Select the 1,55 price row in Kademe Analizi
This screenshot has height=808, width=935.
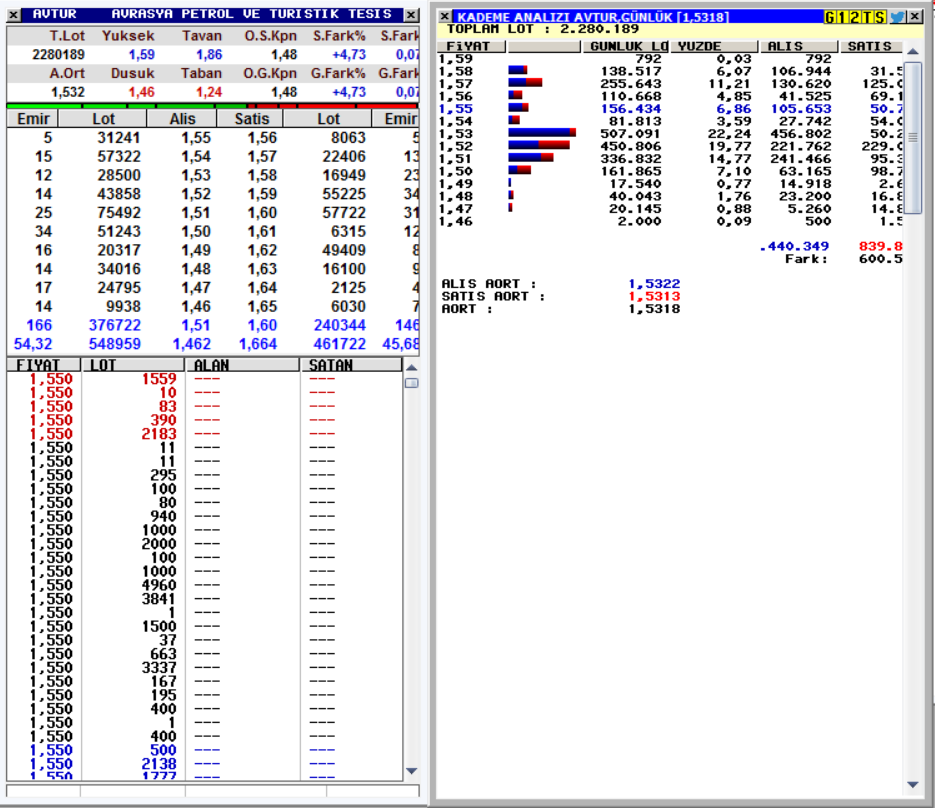670,109
